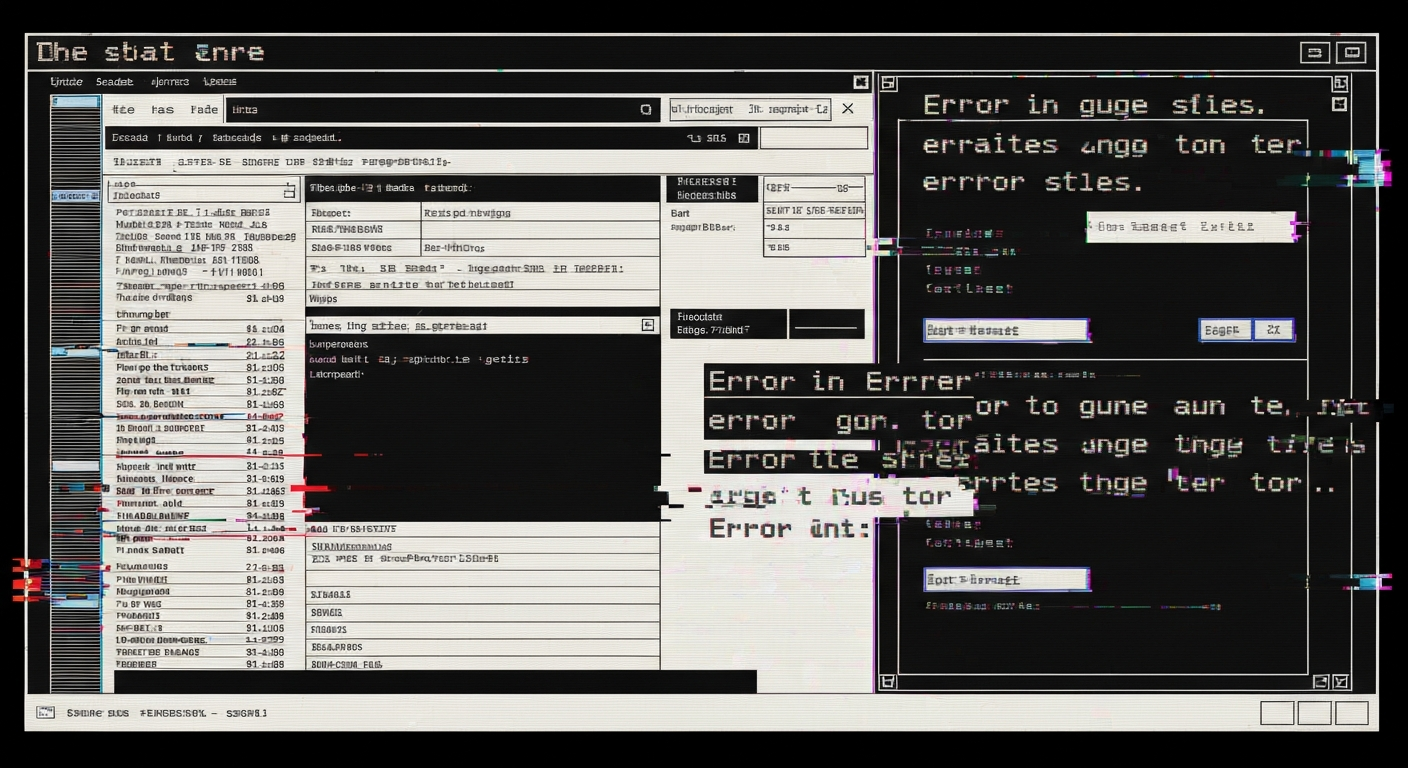This screenshot has height=768, width=1408.
Task: Open the Fade tab
Action: click(x=204, y=110)
